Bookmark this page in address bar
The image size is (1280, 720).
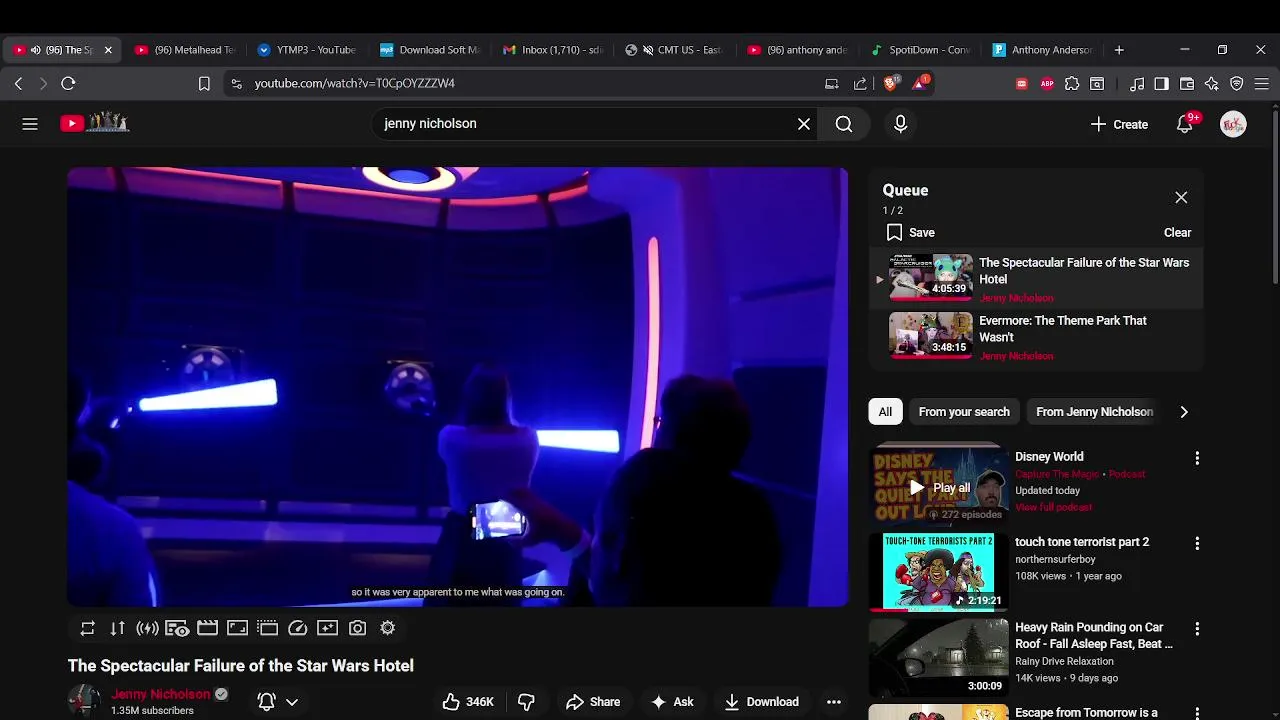click(204, 84)
